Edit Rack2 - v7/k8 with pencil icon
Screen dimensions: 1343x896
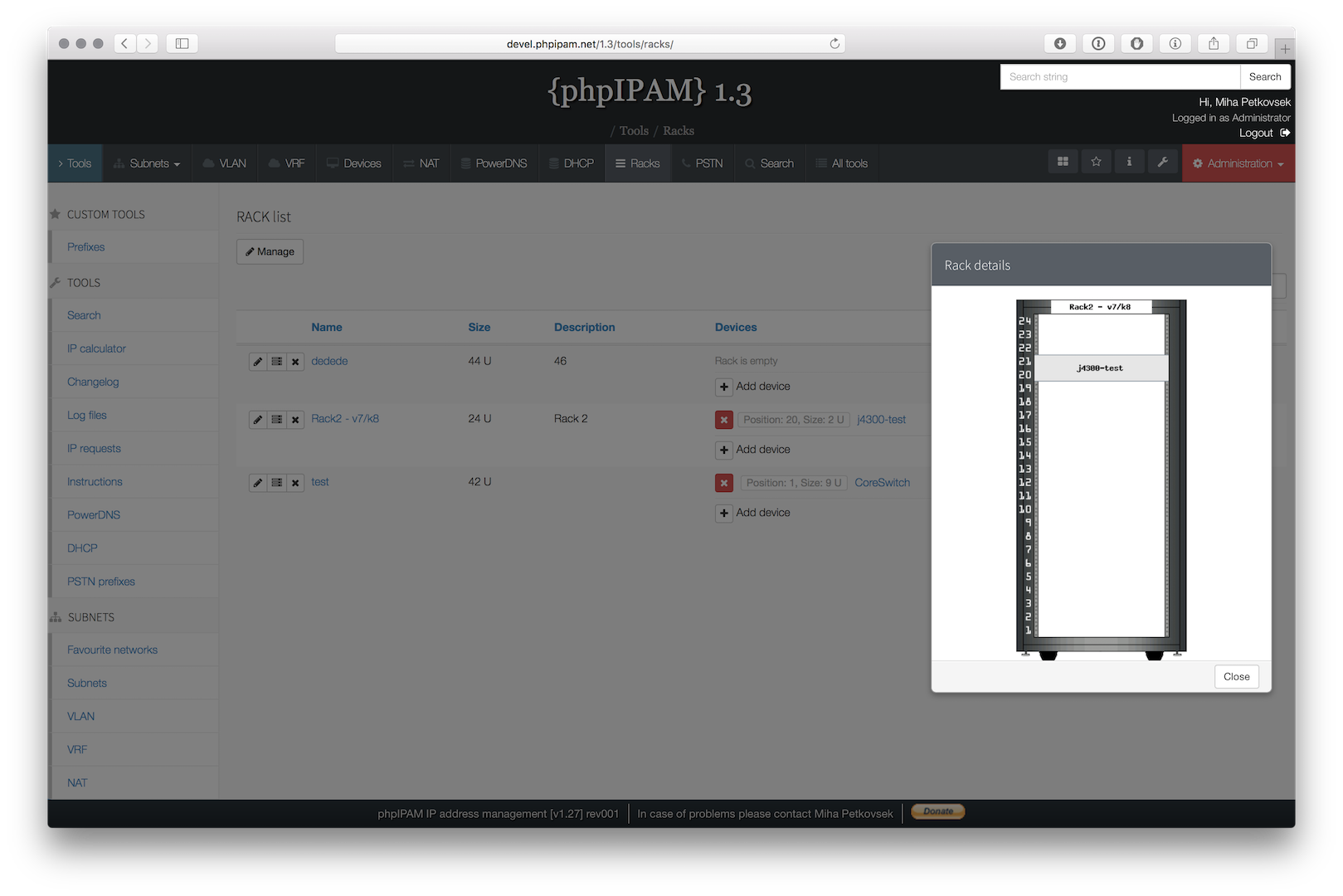pos(258,420)
